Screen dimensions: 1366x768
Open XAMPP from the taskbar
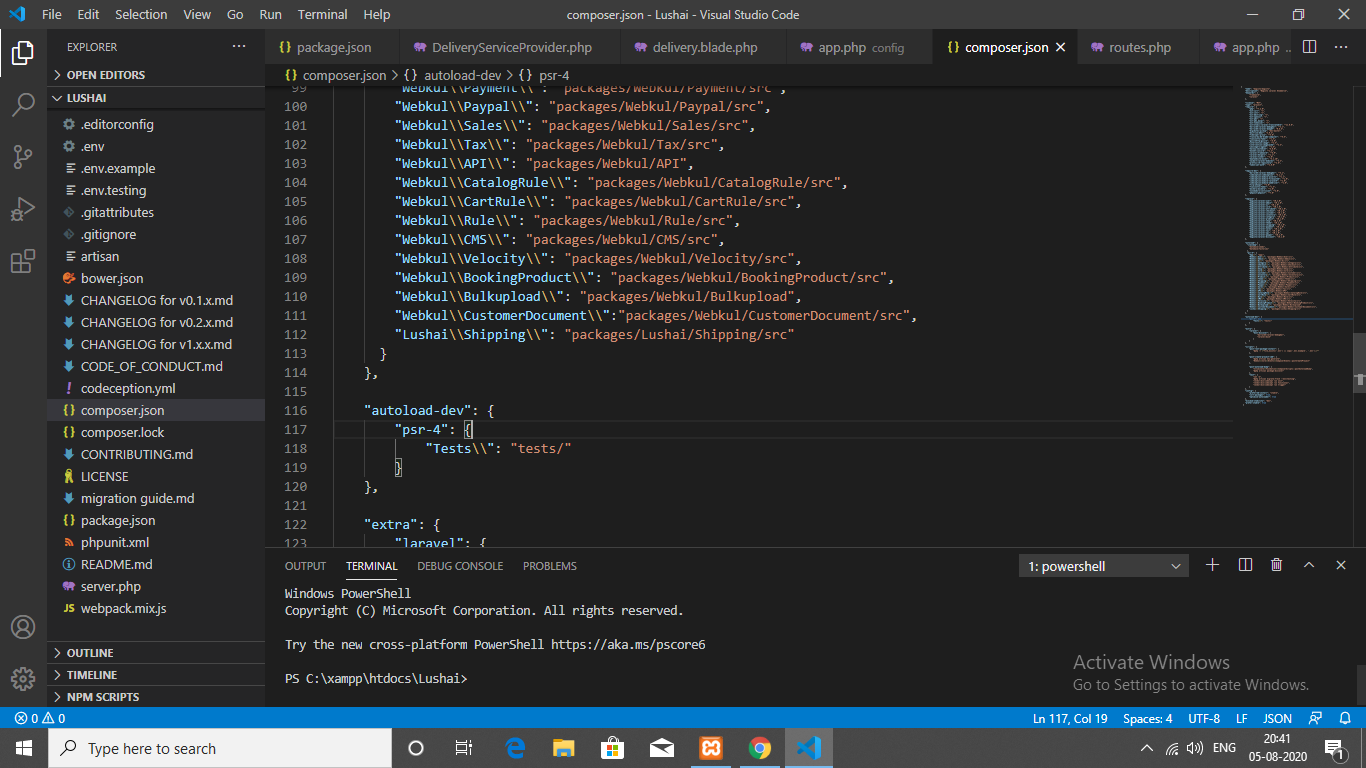(711, 748)
